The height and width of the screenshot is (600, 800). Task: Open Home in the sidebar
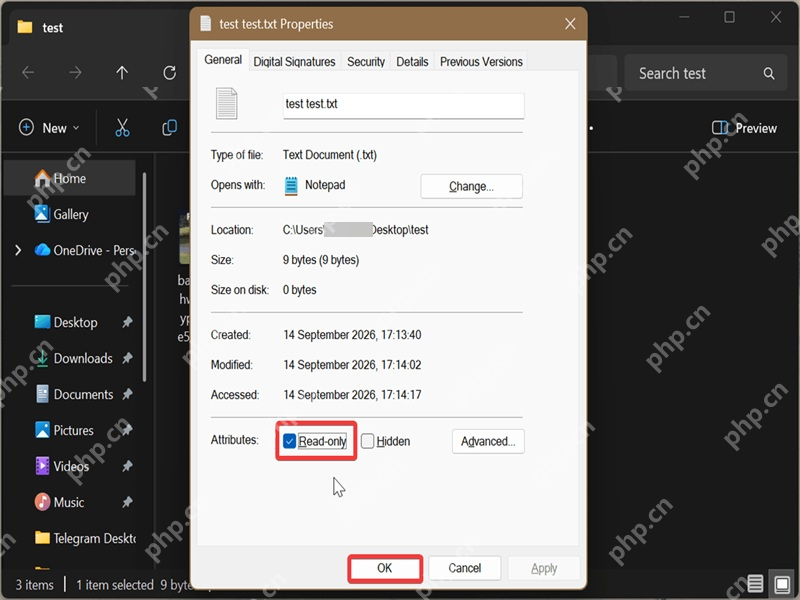(70, 178)
